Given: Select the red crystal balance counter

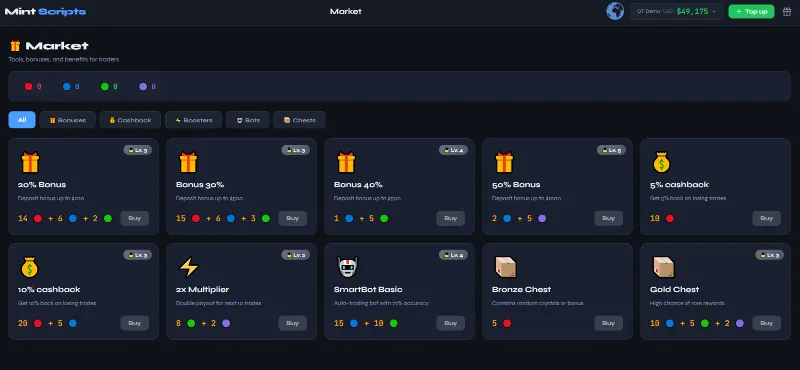Looking at the screenshot, I should [x=33, y=87].
